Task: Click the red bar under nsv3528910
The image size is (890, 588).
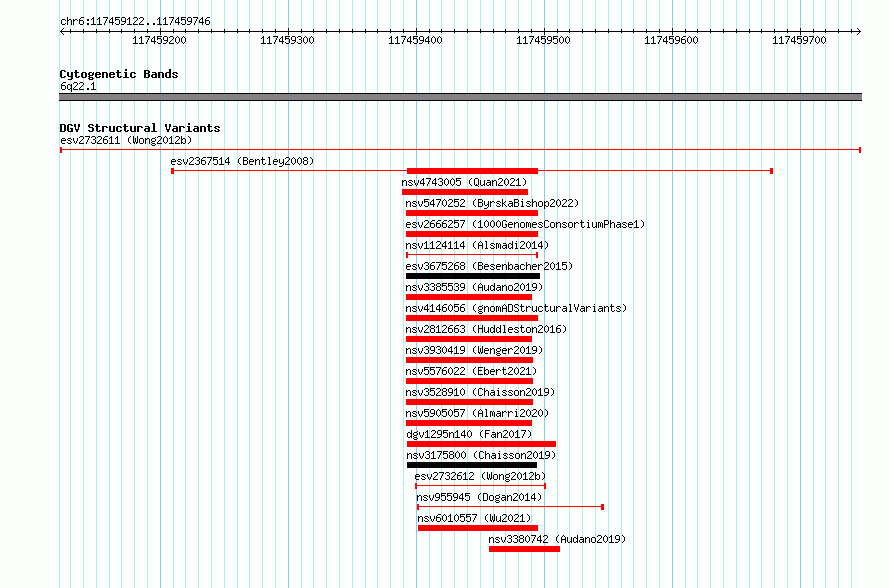Action: coord(469,402)
